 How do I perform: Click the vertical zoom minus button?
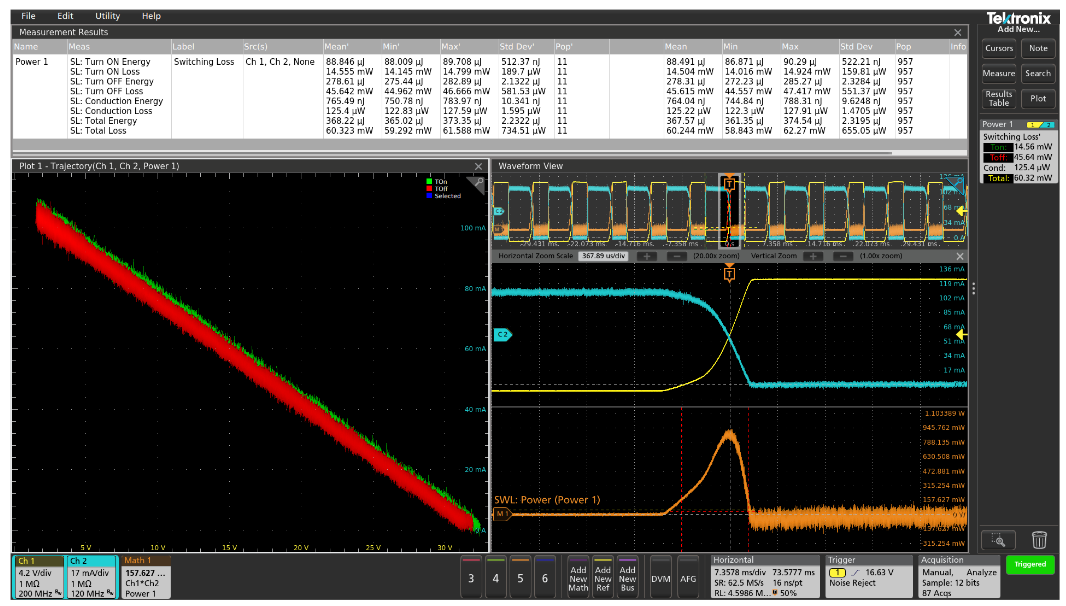[842, 256]
